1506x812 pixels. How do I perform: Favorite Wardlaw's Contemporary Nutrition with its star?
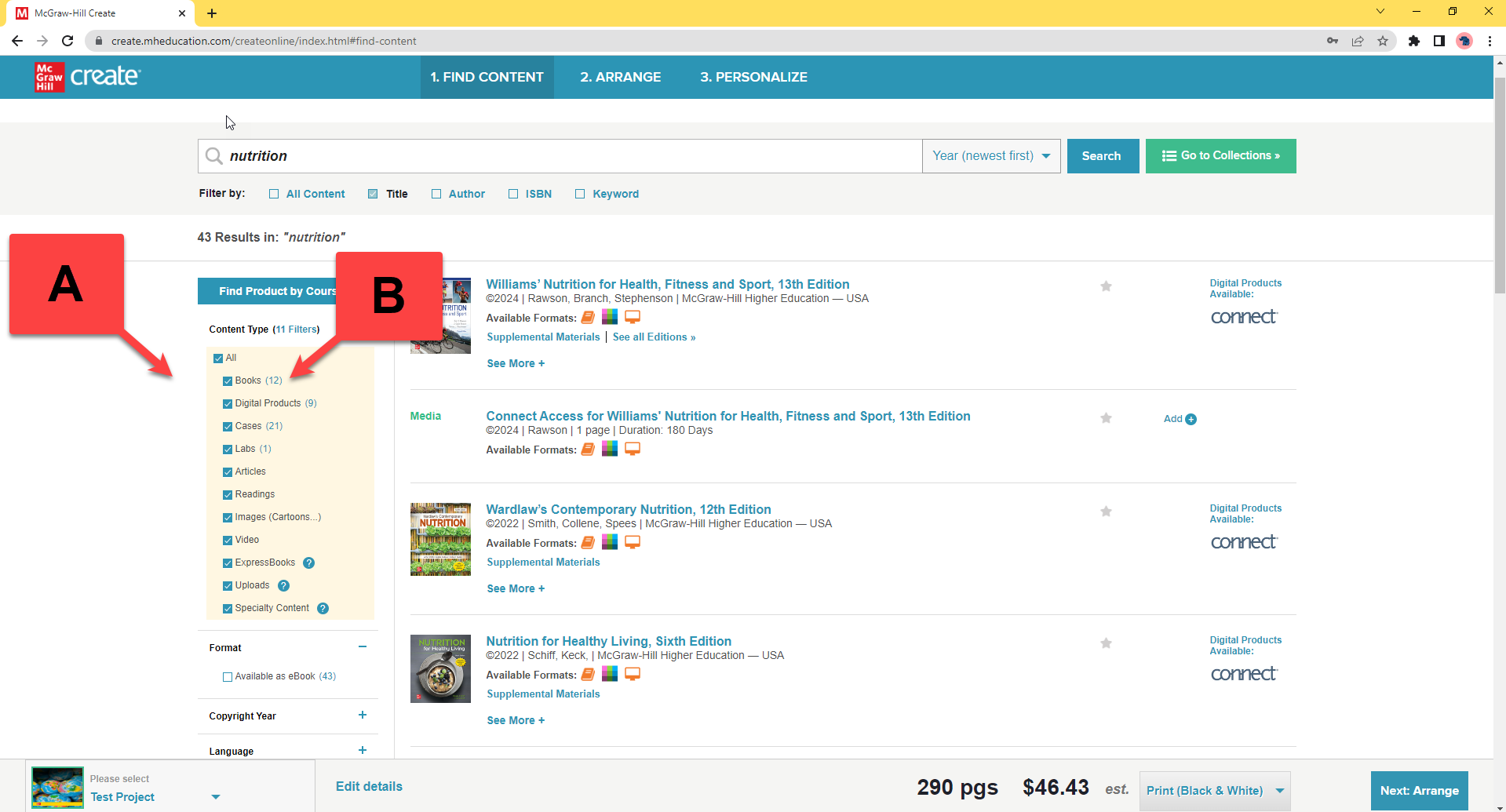(x=1106, y=511)
